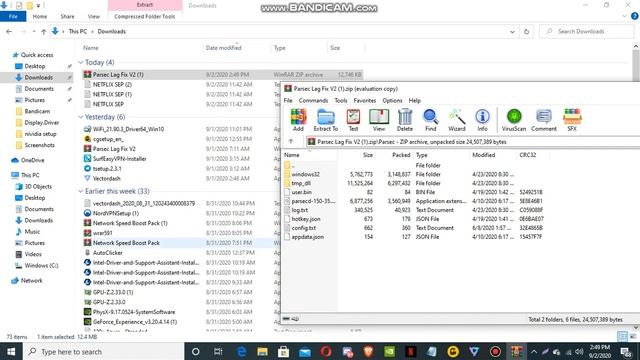
Task: Click the View icon in WinRAR toolbar
Action: click(x=379, y=120)
